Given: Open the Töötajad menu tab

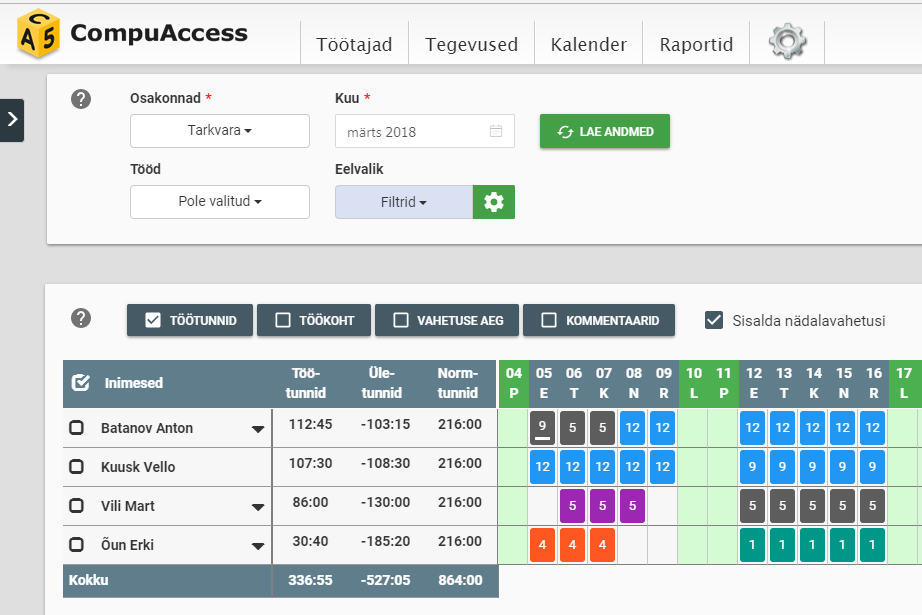Looking at the screenshot, I should pyautogui.click(x=354, y=45).
